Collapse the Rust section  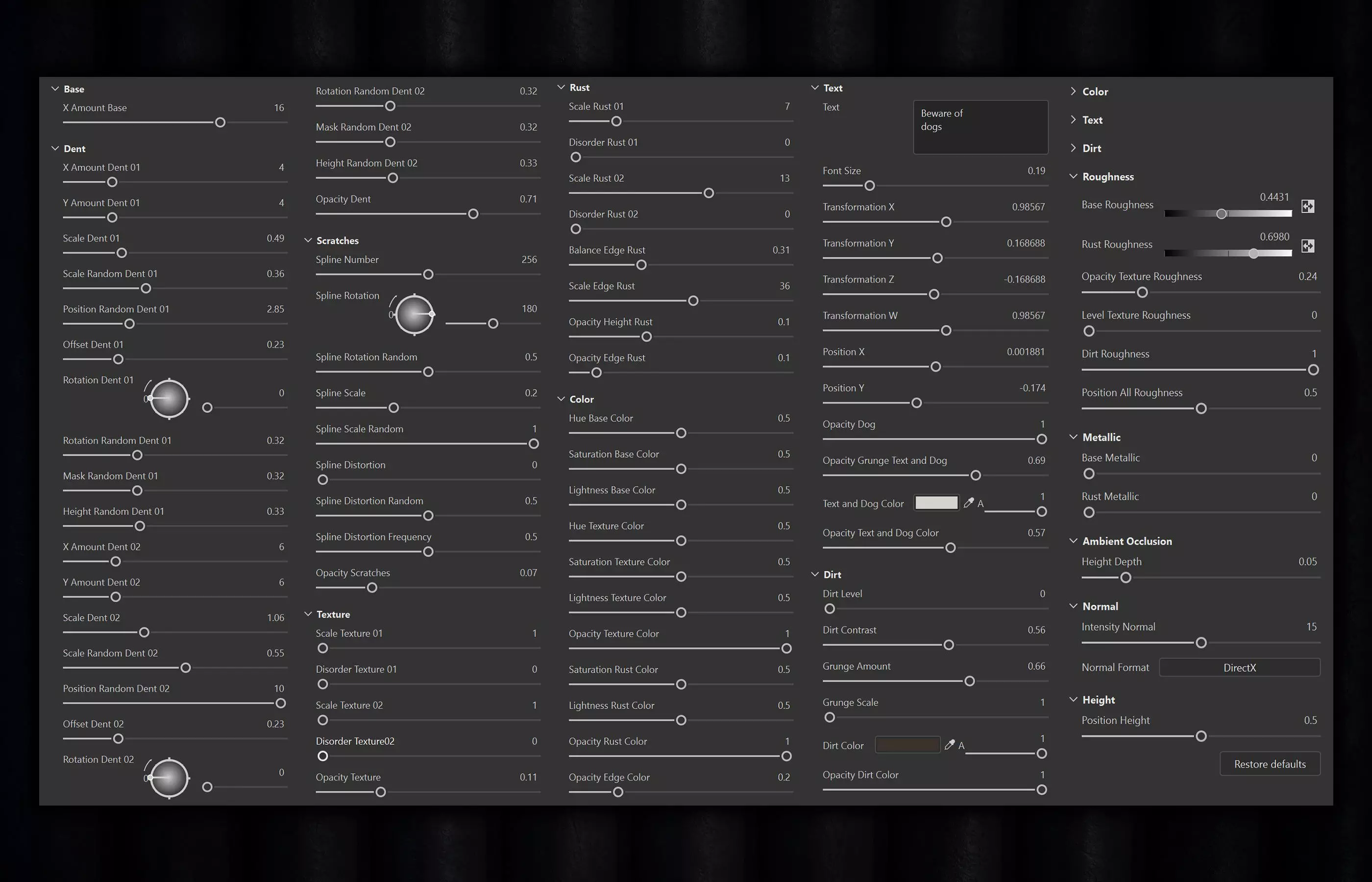click(x=561, y=88)
